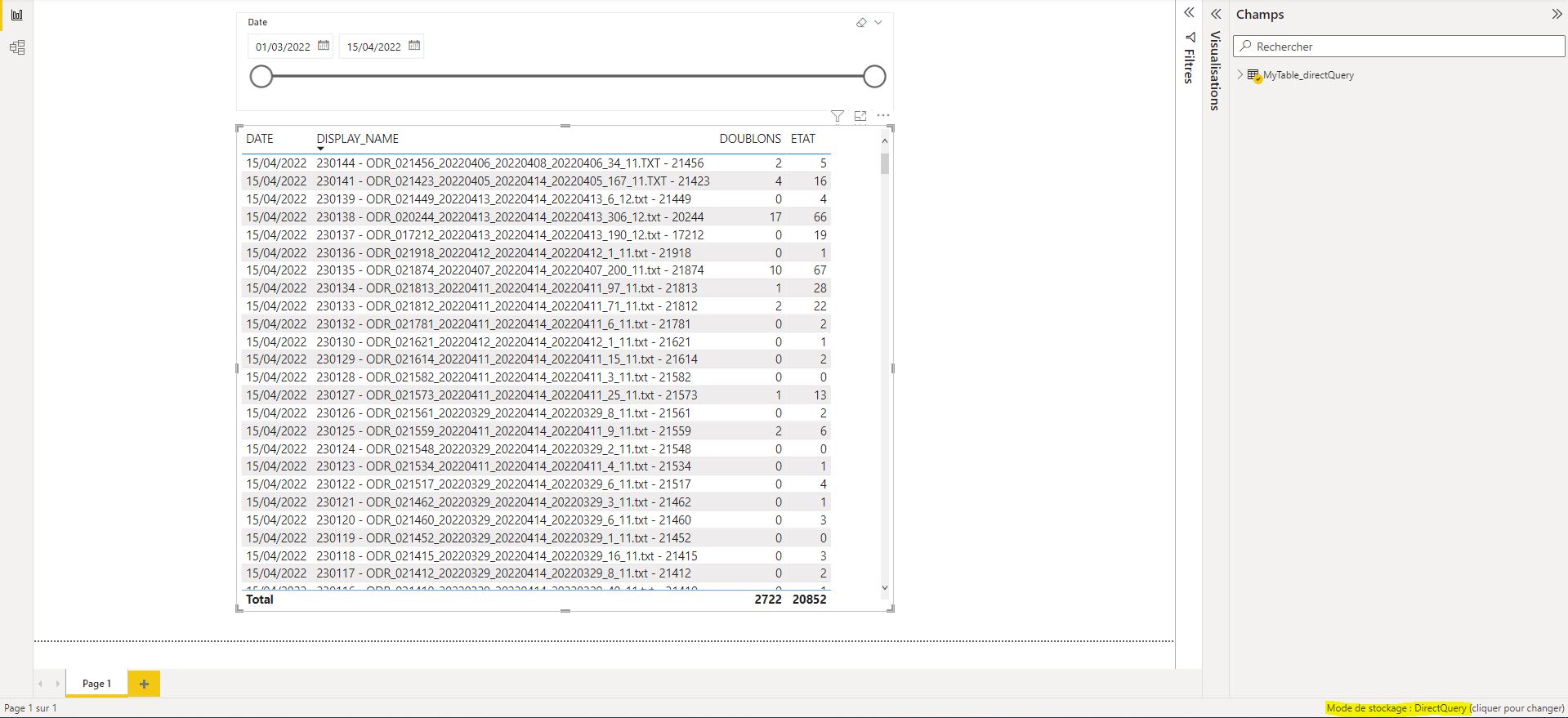The width and height of the screenshot is (1568, 718).
Task: Sort by the DISPLAY_NAME column header
Action: pyautogui.click(x=358, y=139)
